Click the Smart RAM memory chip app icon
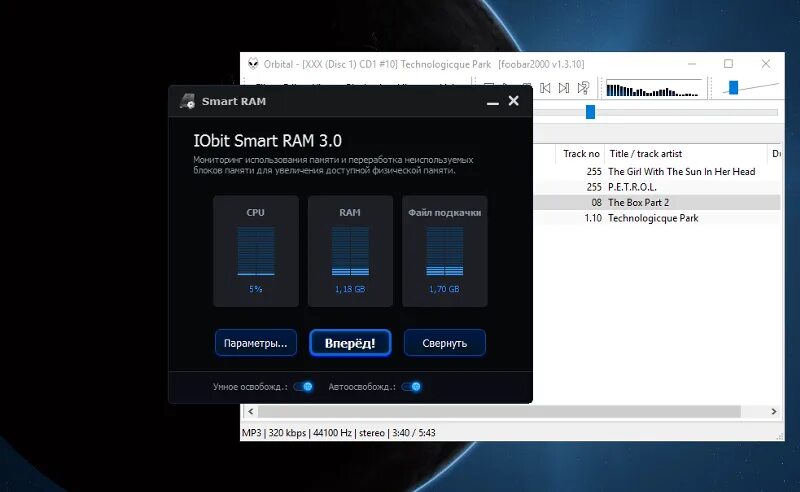 (187, 101)
